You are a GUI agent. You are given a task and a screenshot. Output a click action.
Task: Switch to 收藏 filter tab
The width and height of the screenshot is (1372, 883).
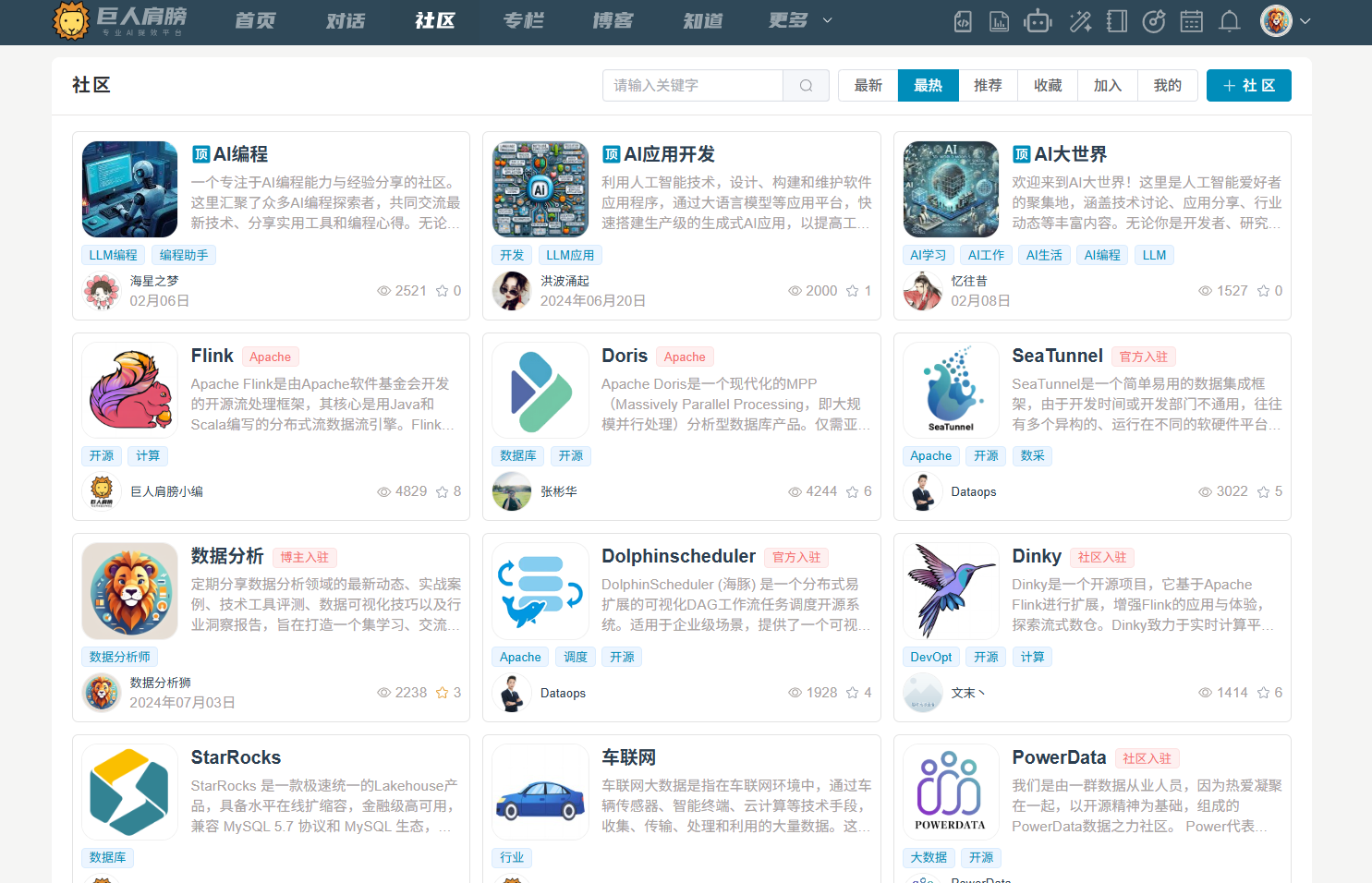point(1048,86)
